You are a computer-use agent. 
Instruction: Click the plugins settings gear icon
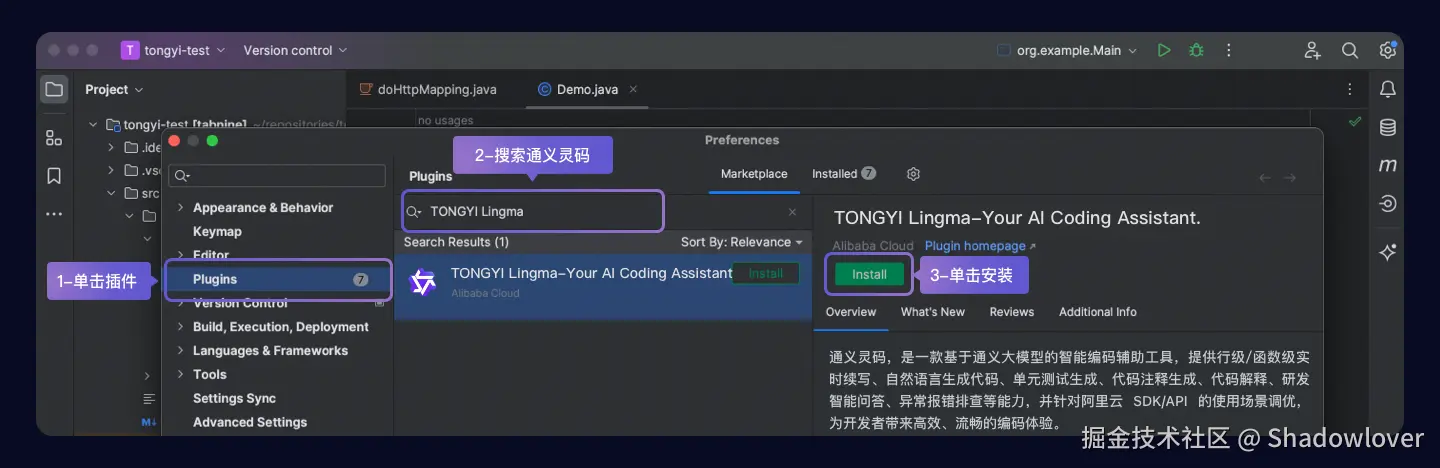[x=913, y=174]
